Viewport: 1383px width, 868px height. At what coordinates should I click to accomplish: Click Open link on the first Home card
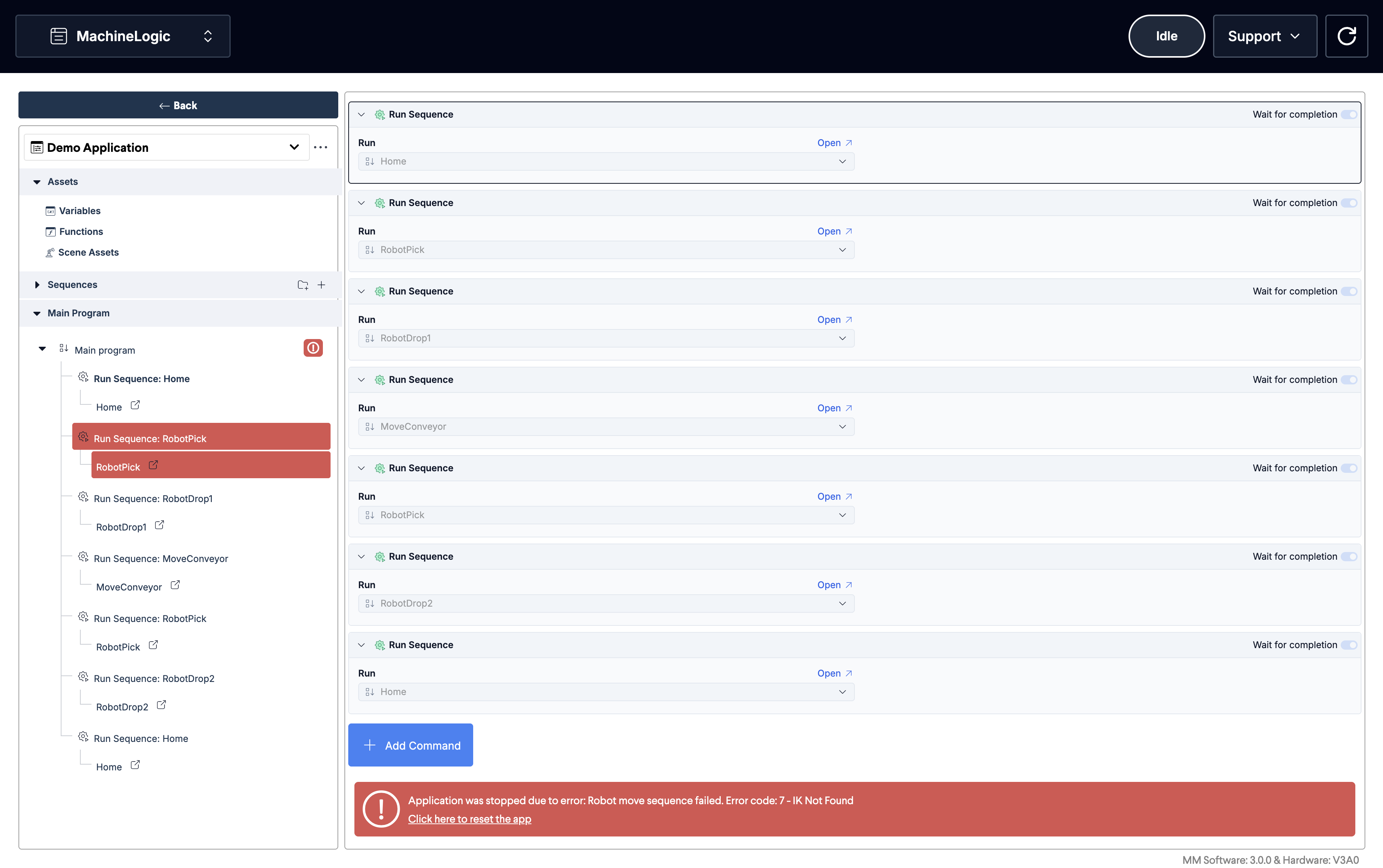coord(834,143)
